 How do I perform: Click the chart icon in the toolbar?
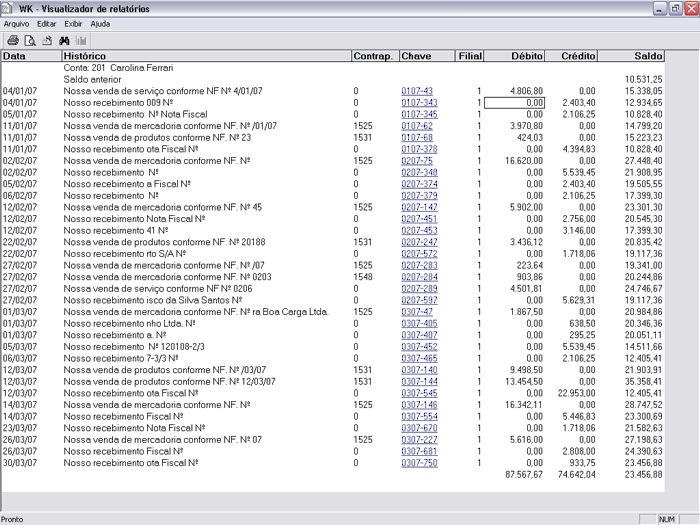coord(81,40)
